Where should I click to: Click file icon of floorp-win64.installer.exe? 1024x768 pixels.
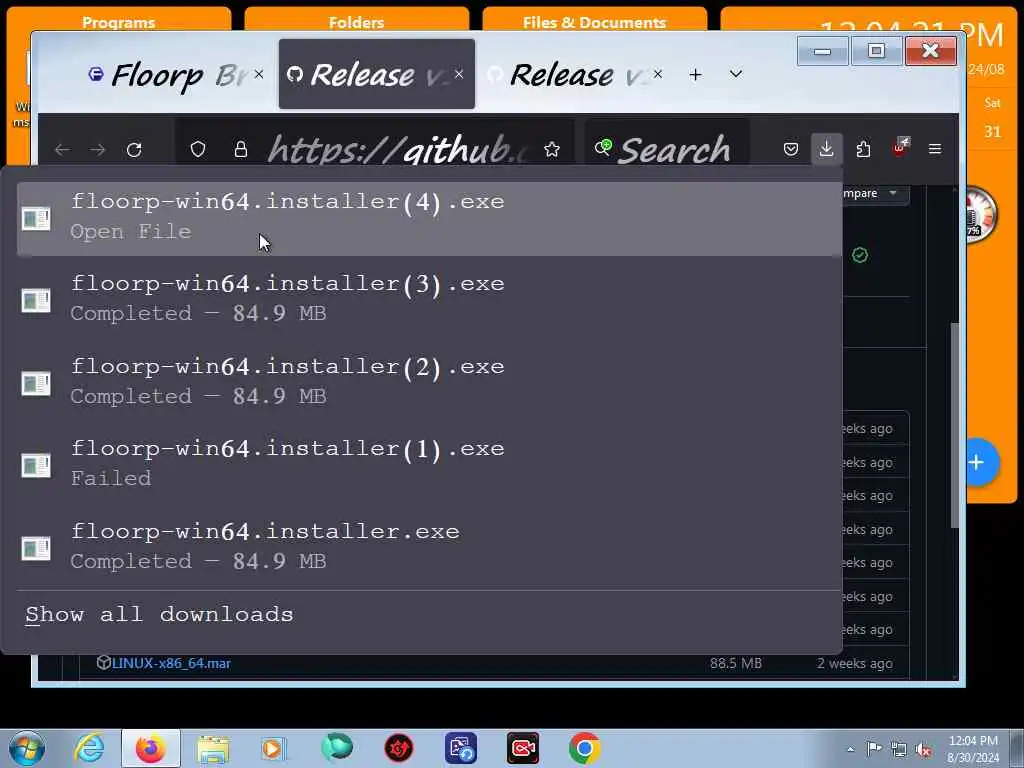[36, 548]
